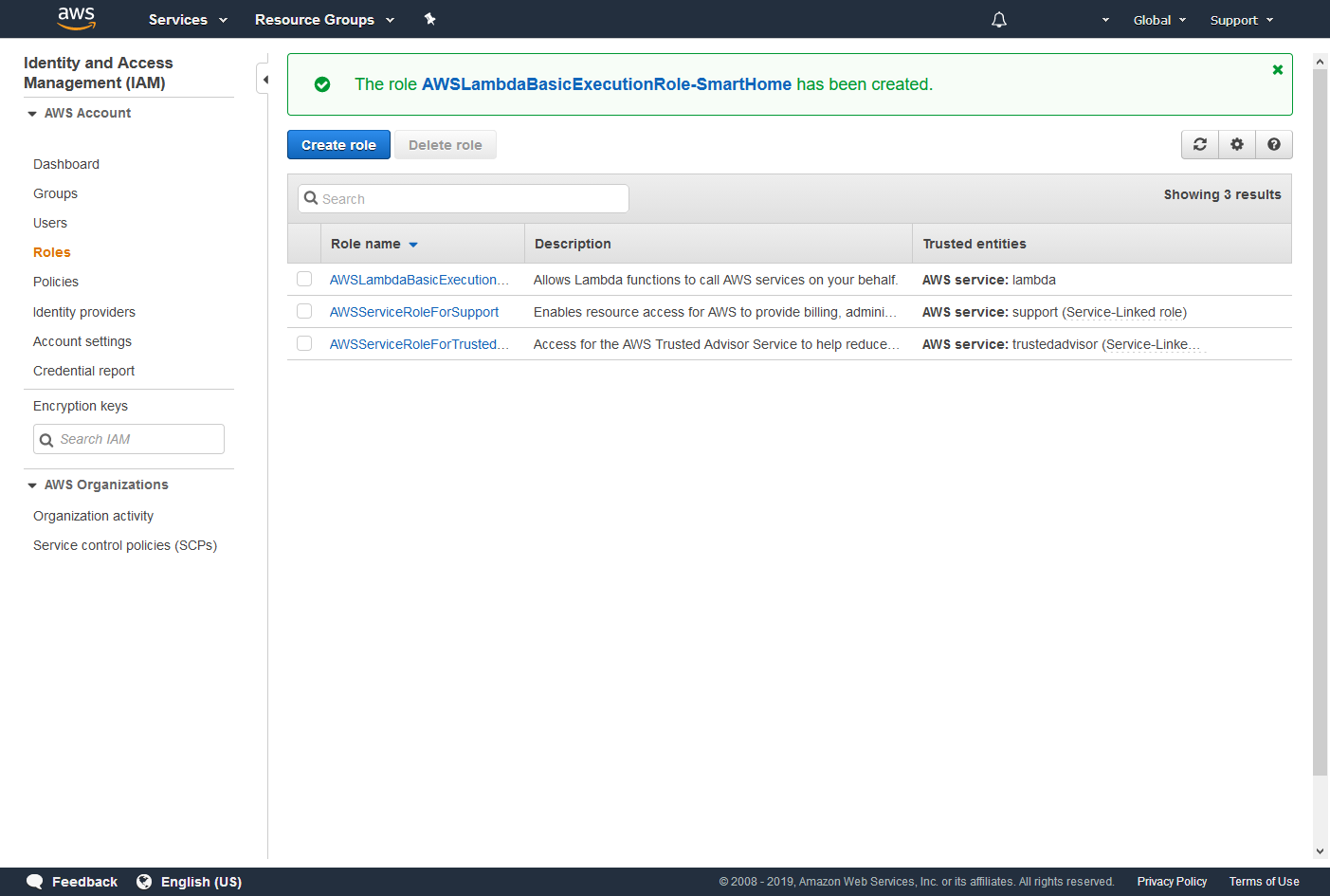Open the Services dropdown menu
The image size is (1330, 896).
(188, 20)
